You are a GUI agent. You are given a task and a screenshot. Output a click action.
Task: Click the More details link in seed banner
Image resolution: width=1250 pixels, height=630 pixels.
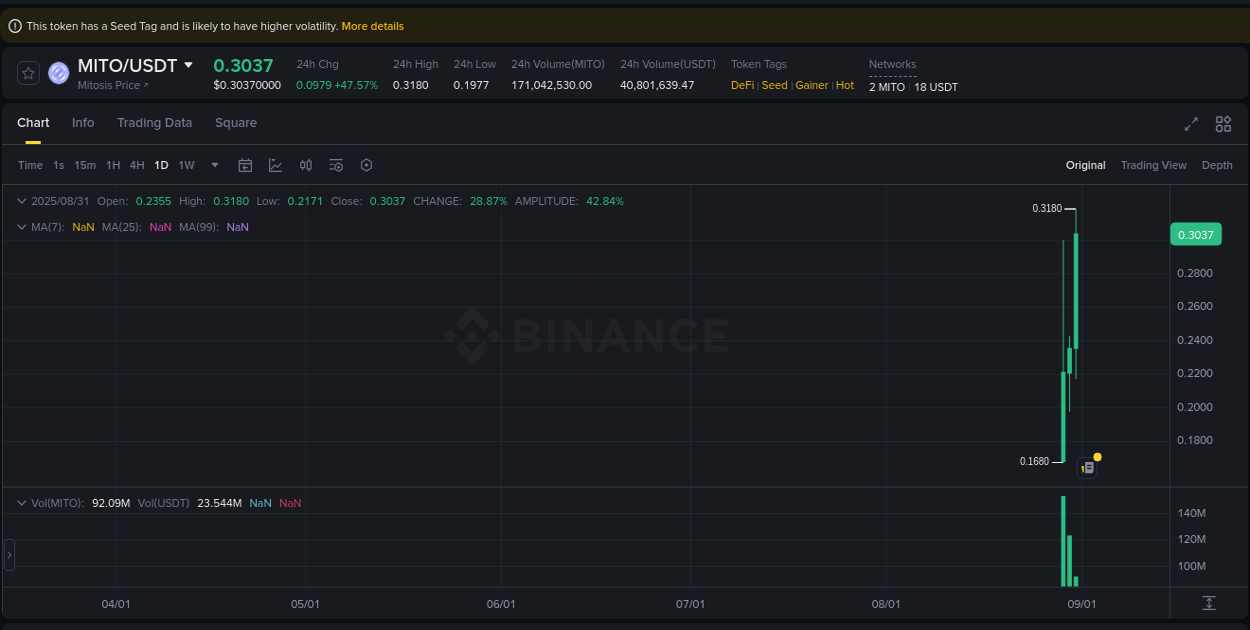[372, 25]
